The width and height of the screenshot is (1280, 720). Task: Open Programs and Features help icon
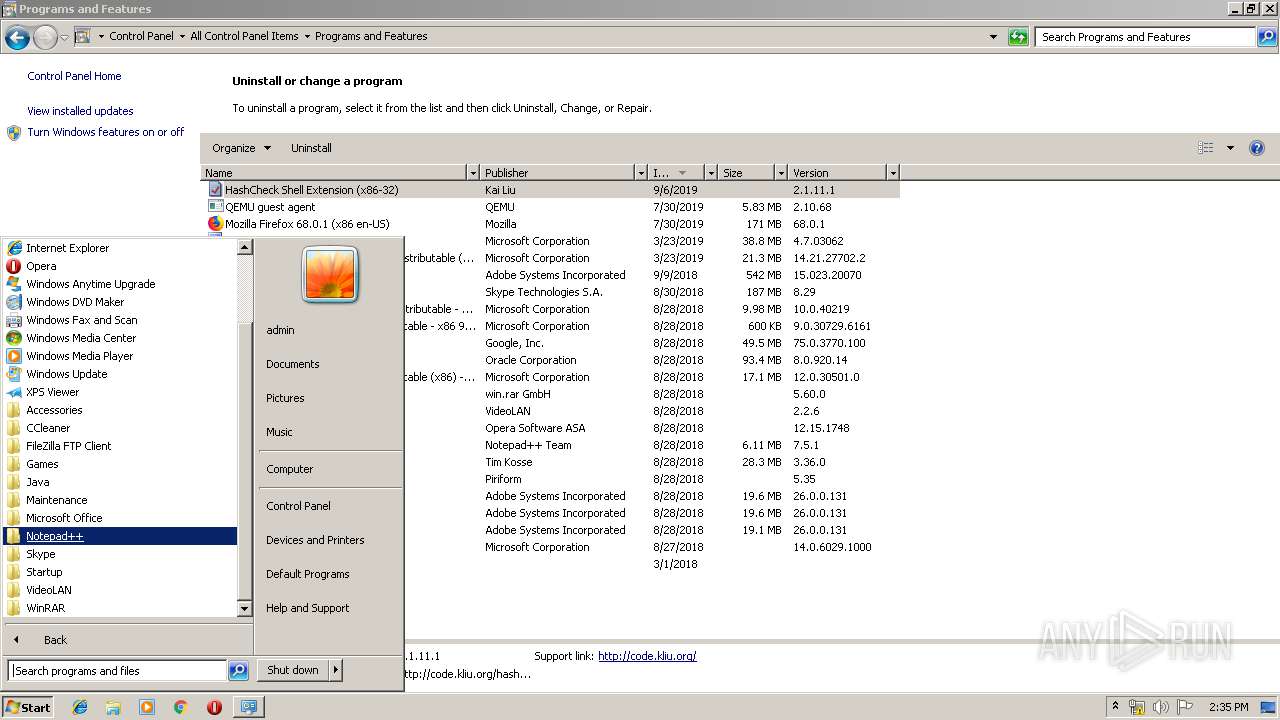1257,148
